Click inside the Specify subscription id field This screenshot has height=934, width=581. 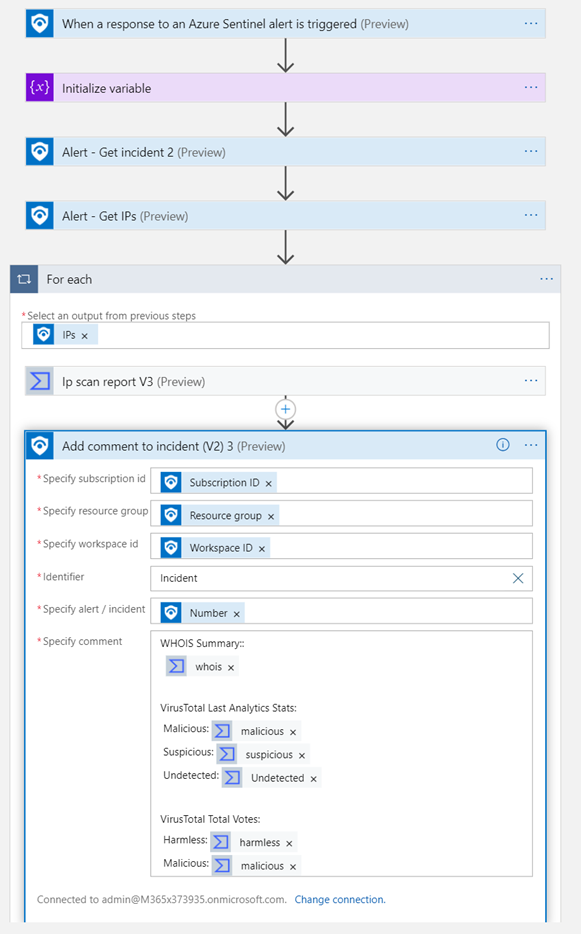tap(341, 481)
